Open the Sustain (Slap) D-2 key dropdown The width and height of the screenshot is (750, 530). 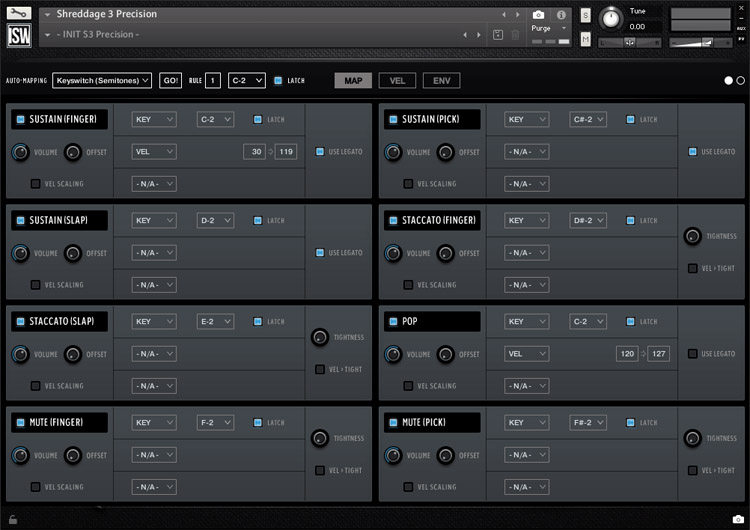tap(215, 221)
